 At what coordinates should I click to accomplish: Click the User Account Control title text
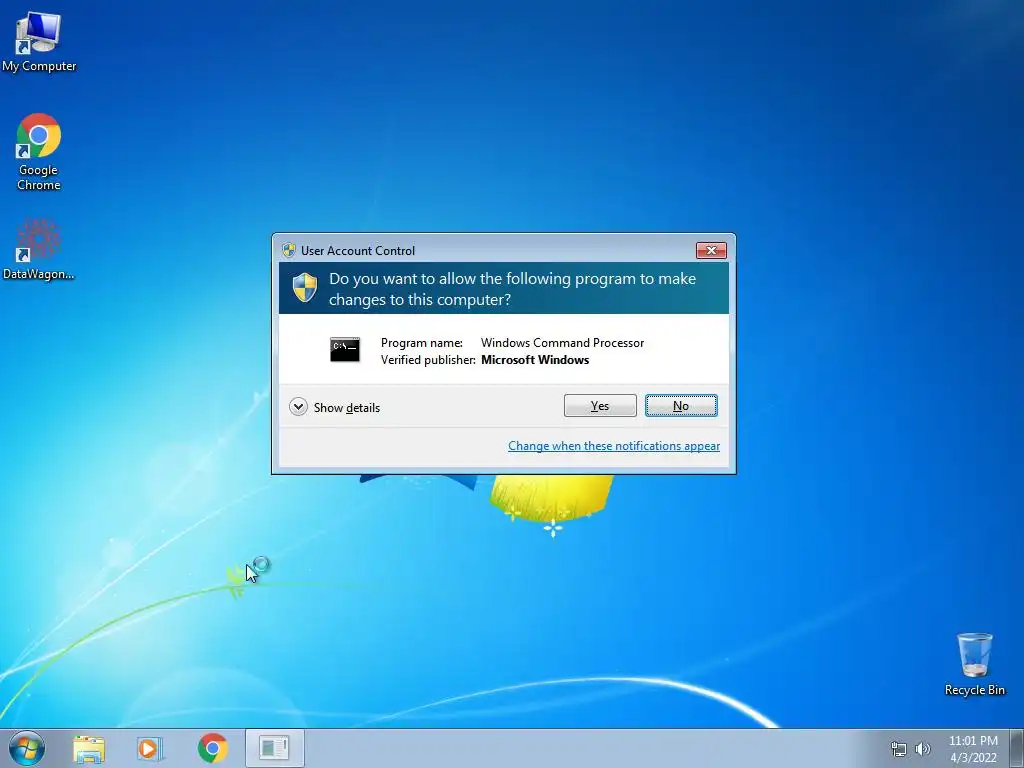(358, 251)
